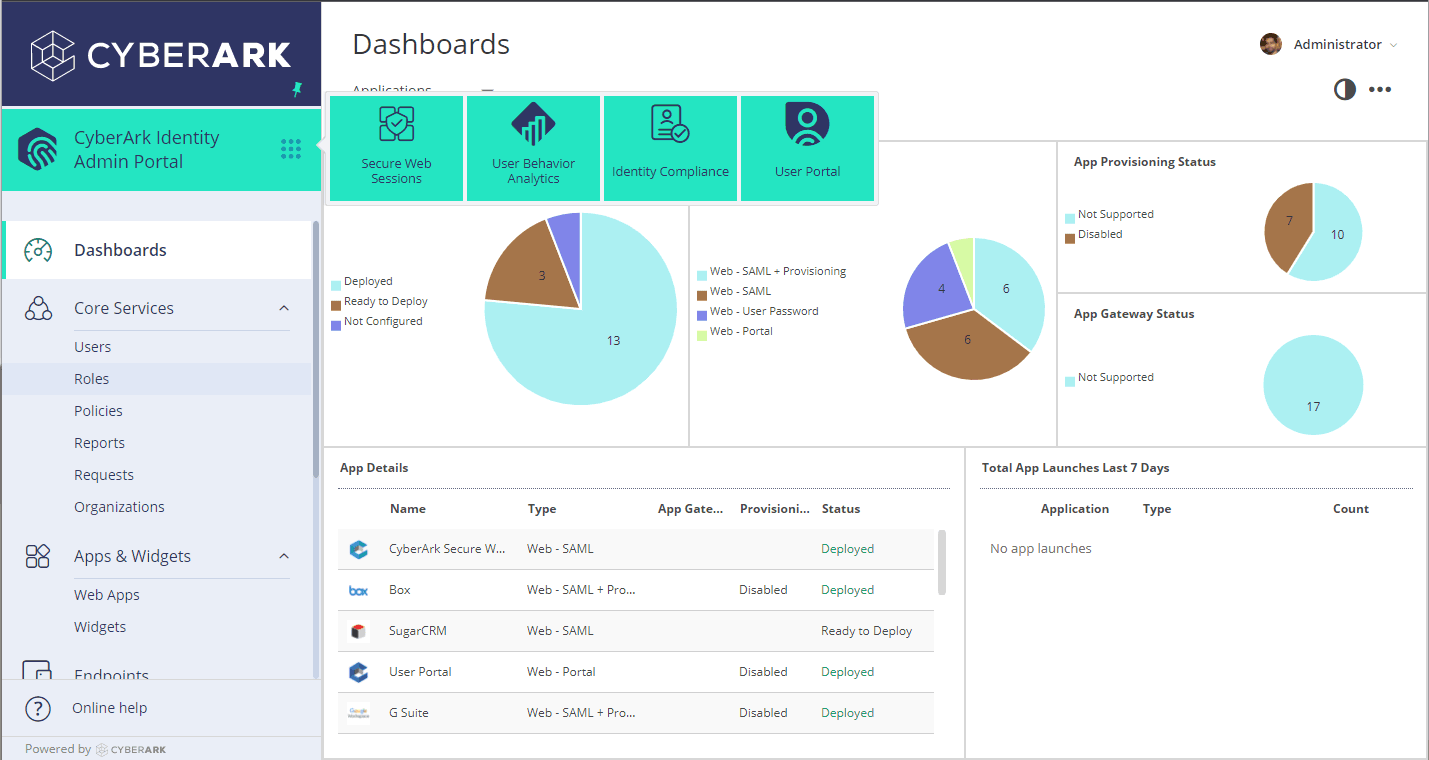Image resolution: width=1429 pixels, height=760 pixels.
Task: Go to the Reports section
Action: 99,442
